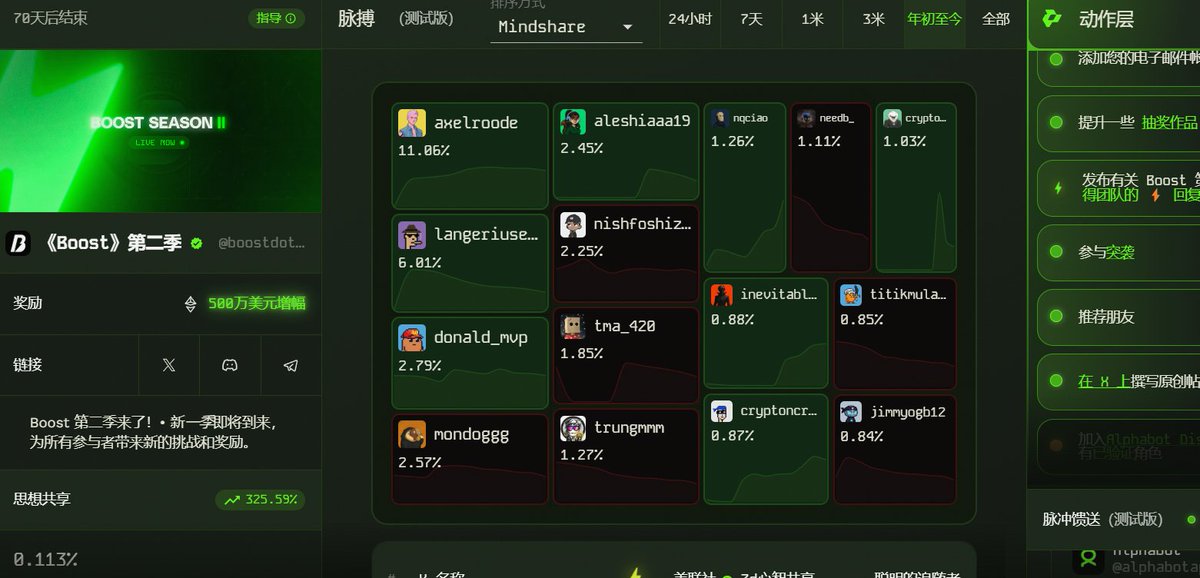Screen dimensions: 1200x578
Task: Select the 7天 time range tab
Action: click(751, 19)
